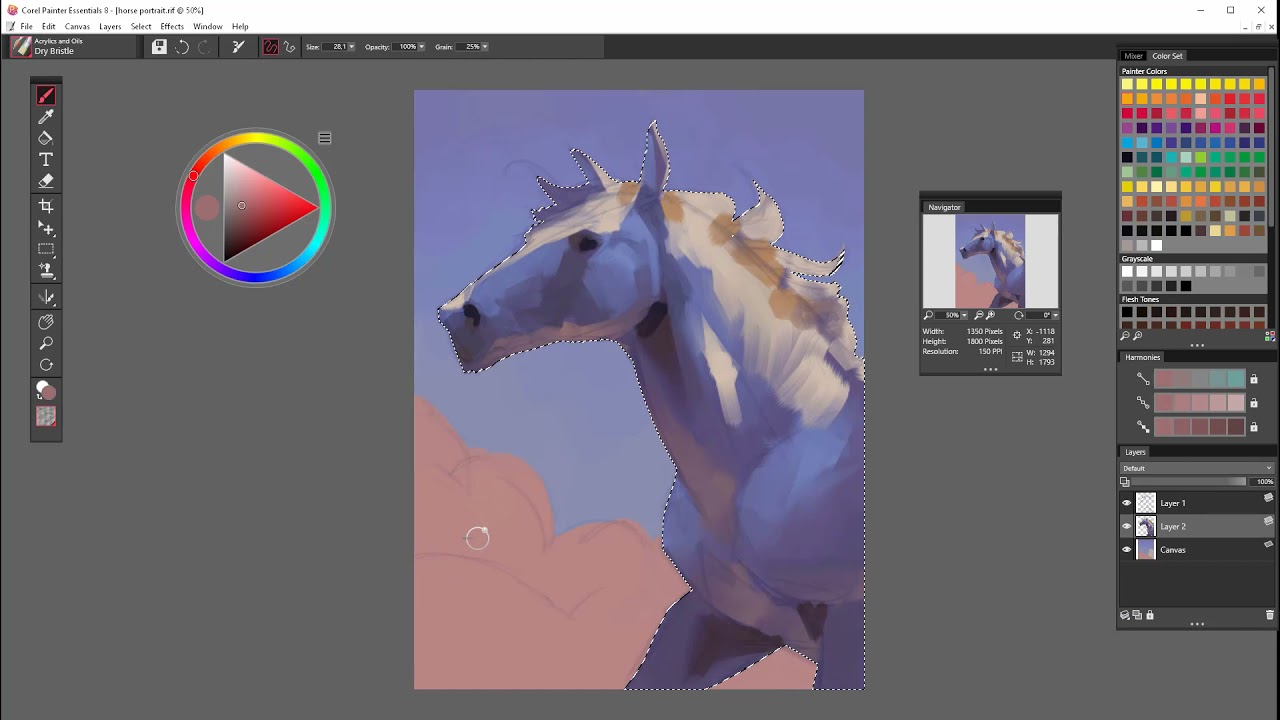
Task: Open the Layers menu
Action: tap(110, 26)
